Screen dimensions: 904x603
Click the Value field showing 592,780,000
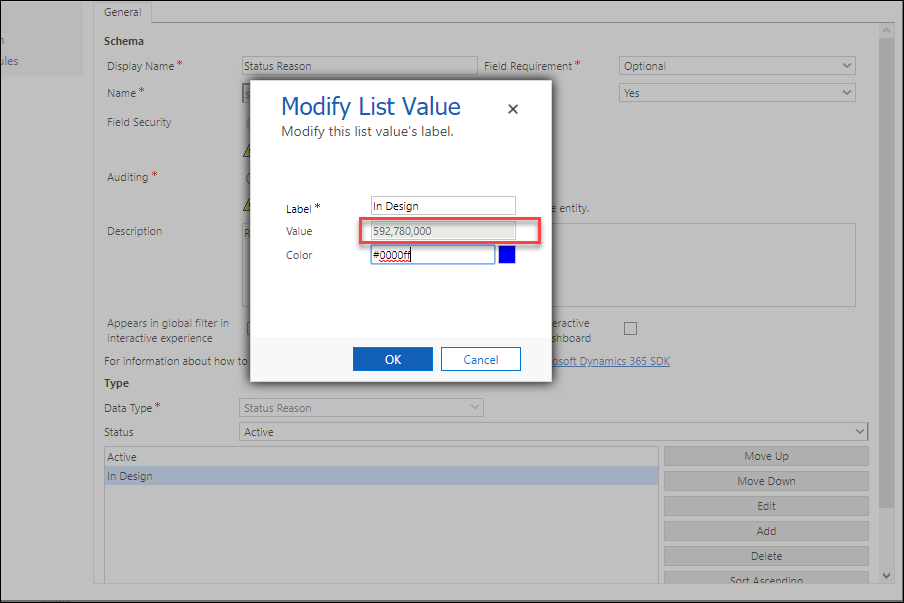[443, 231]
